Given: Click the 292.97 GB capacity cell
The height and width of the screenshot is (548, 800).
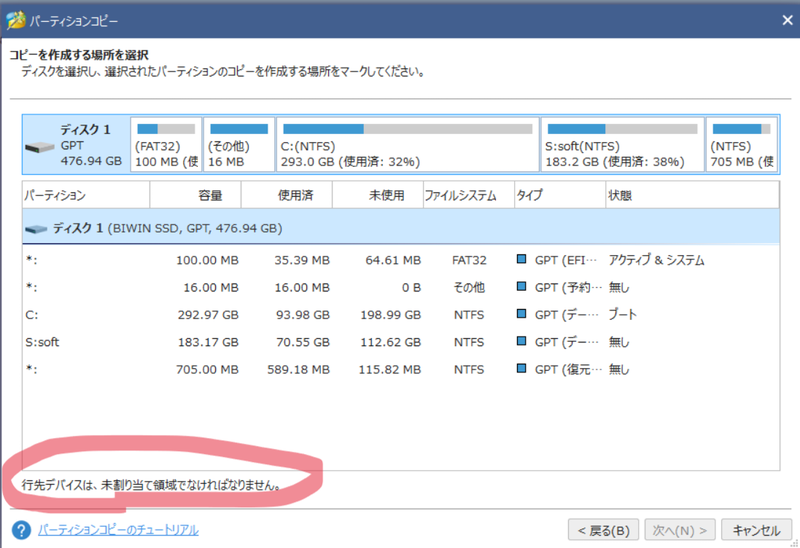Looking at the screenshot, I should tap(208, 315).
